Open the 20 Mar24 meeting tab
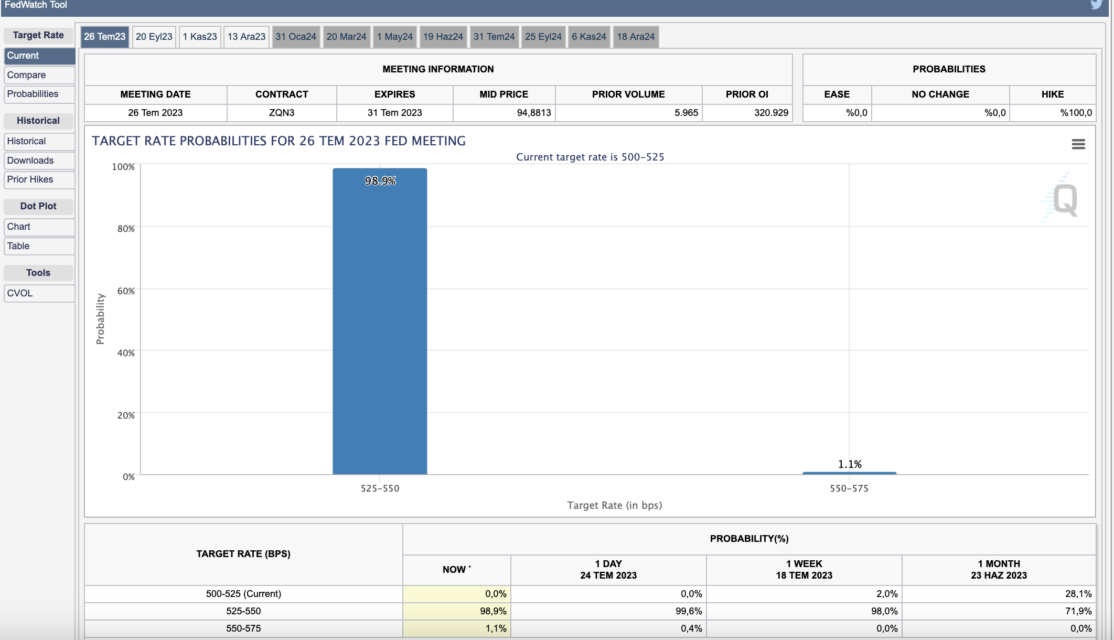1114x640 pixels. [x=347, y=37]
